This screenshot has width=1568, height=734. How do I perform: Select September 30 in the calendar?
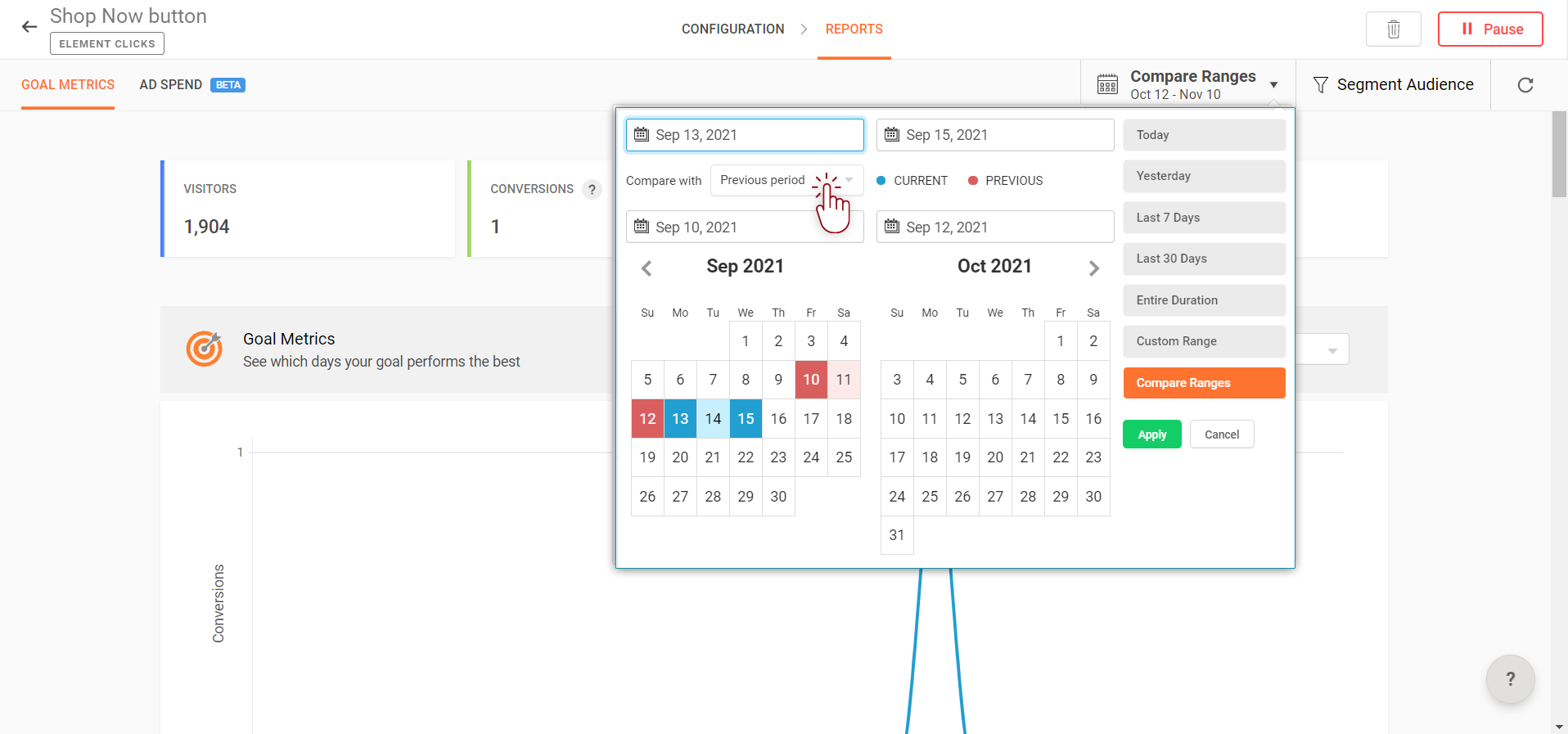coord(778,497)
